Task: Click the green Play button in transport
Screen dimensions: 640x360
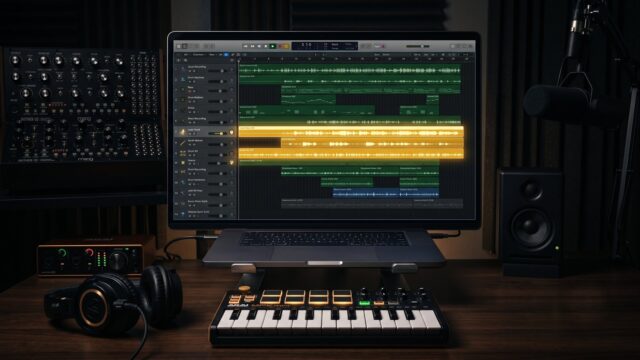Action: click(273, 46)
